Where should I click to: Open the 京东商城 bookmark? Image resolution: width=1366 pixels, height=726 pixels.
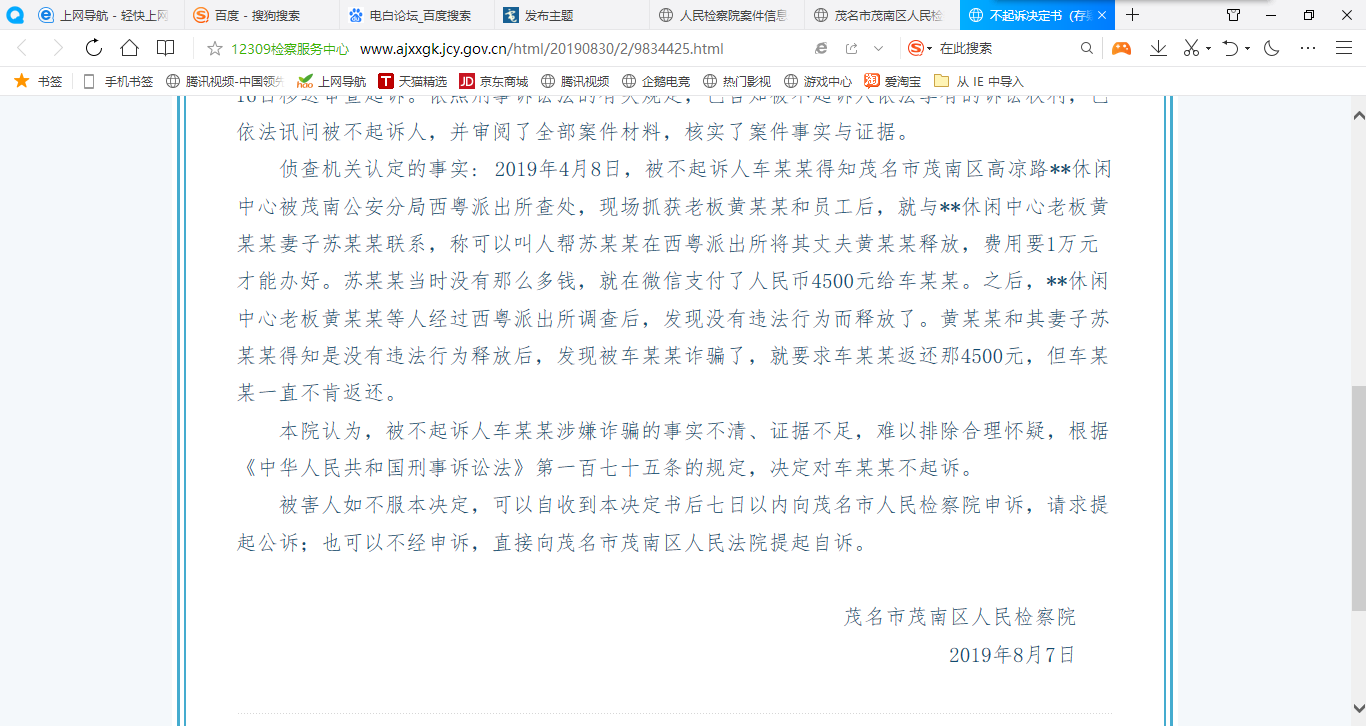493,81
